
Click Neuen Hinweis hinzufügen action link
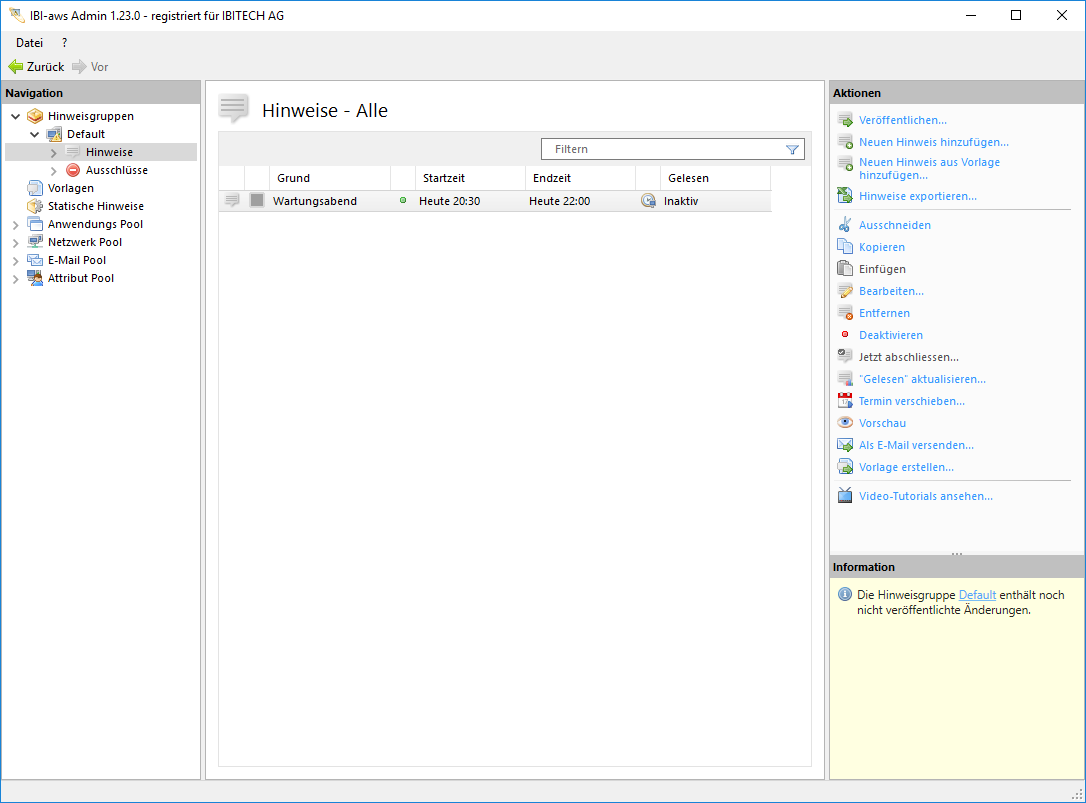coord(933,142)
